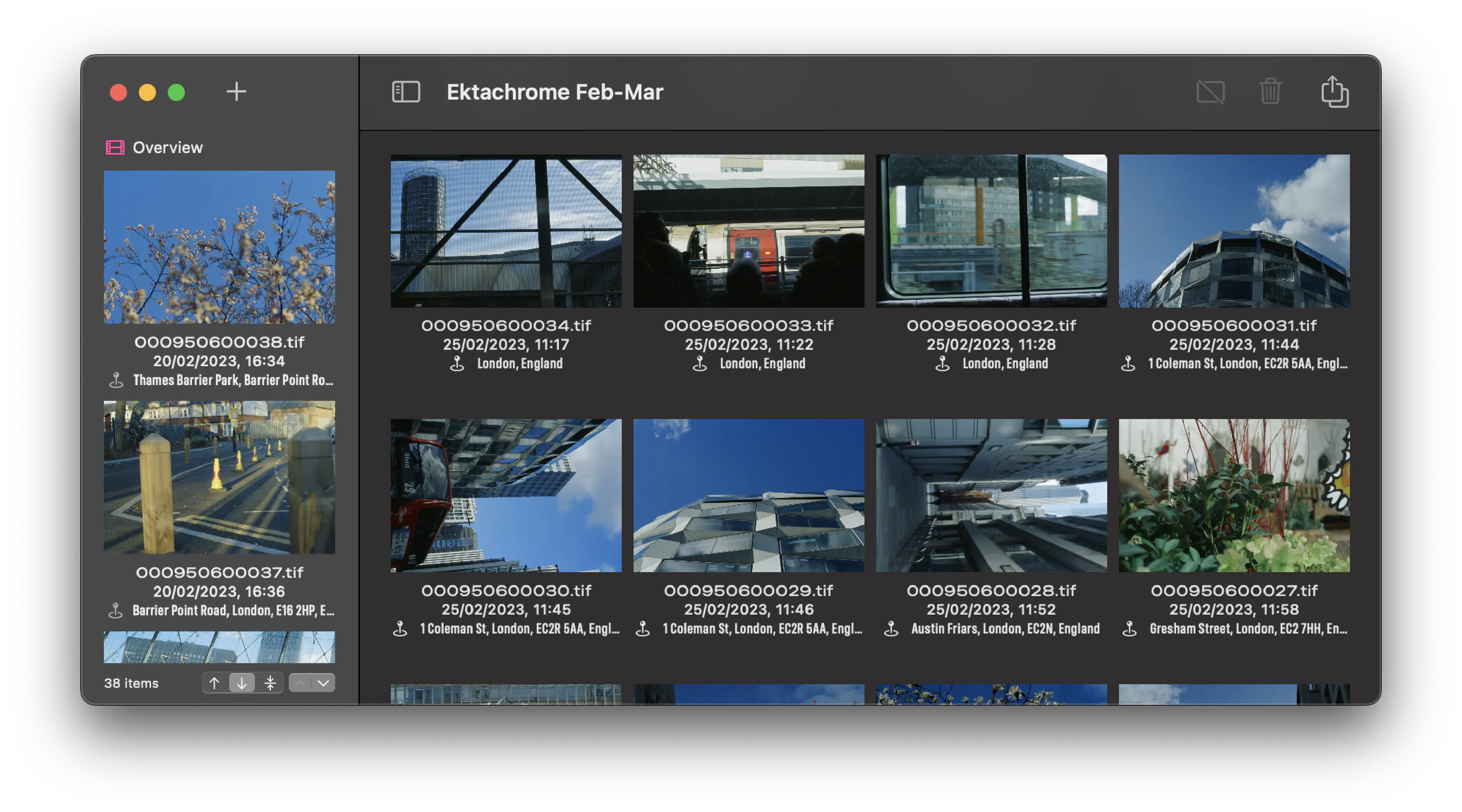Image resolution: width=1462 pixels, height=812 pixels.
Task: Click the red close window button
Action: tap(118, 92)
